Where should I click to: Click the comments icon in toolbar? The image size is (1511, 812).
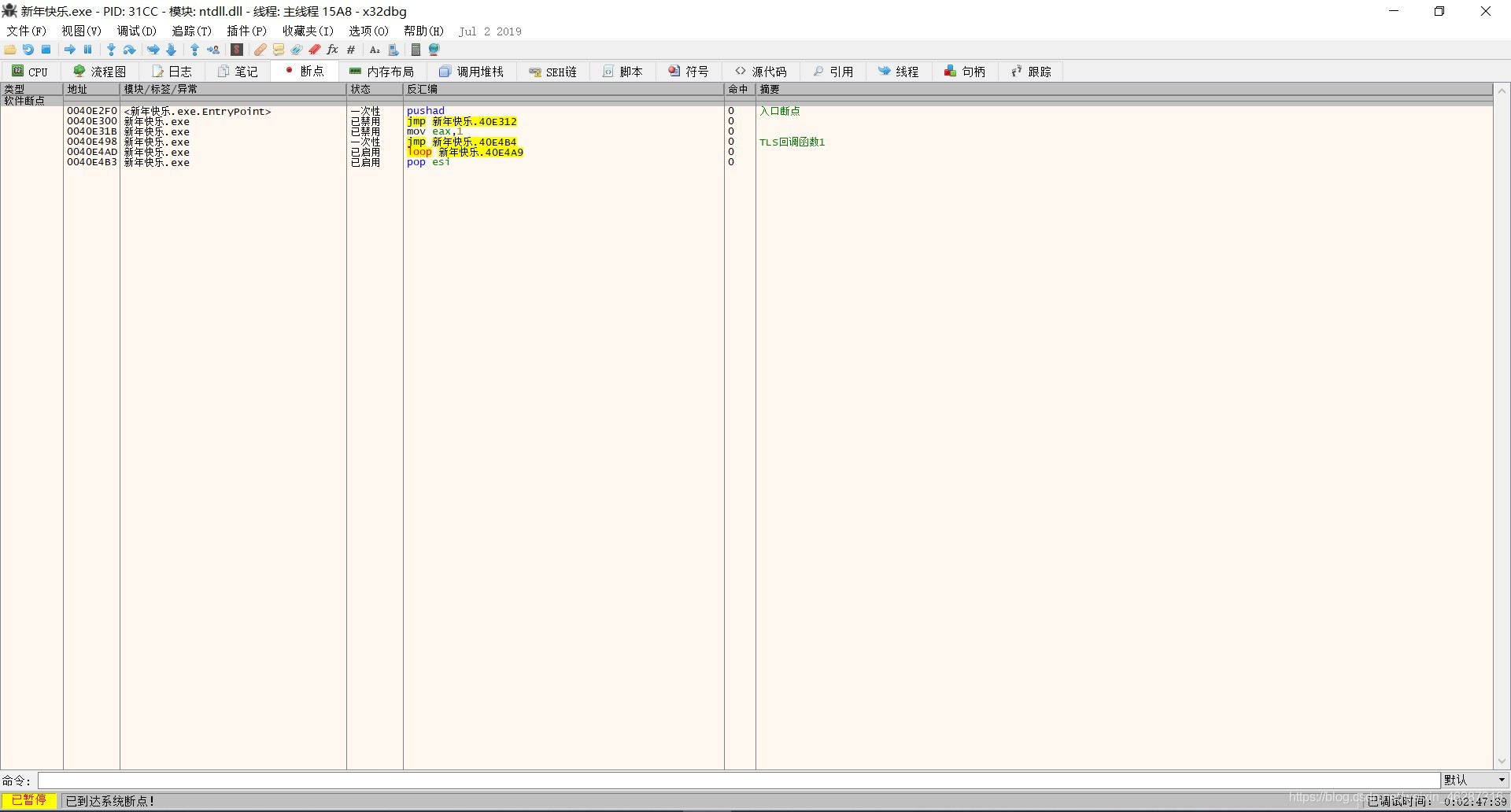[x=279, y=50]
